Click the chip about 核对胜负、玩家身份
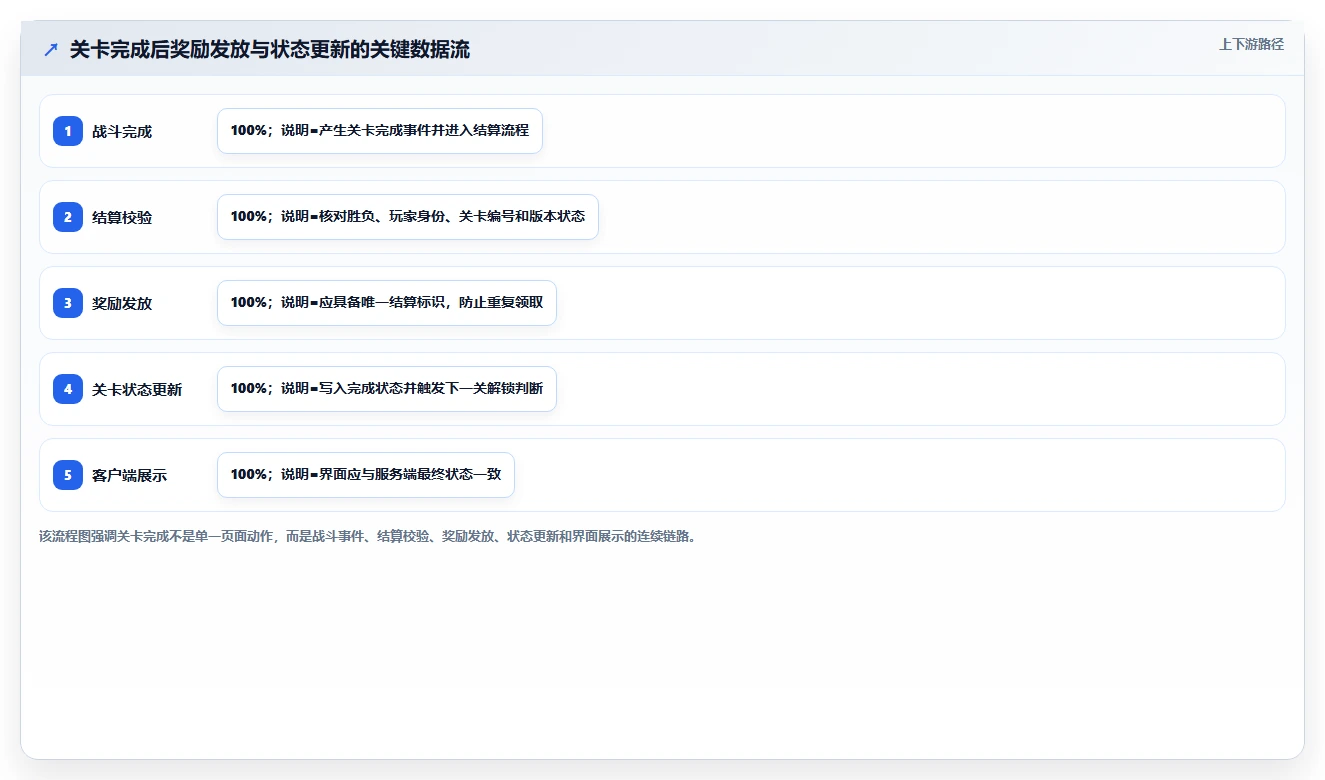Image resolution: width=1325 pixels, height=780 pixels. (x=408, y=217)
